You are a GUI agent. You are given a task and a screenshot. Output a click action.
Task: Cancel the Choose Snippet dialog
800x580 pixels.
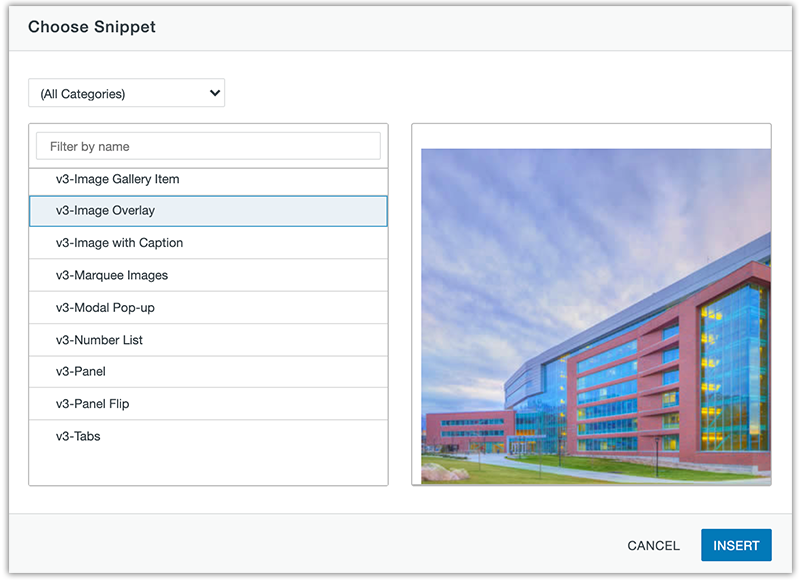(x=654, y=545)
